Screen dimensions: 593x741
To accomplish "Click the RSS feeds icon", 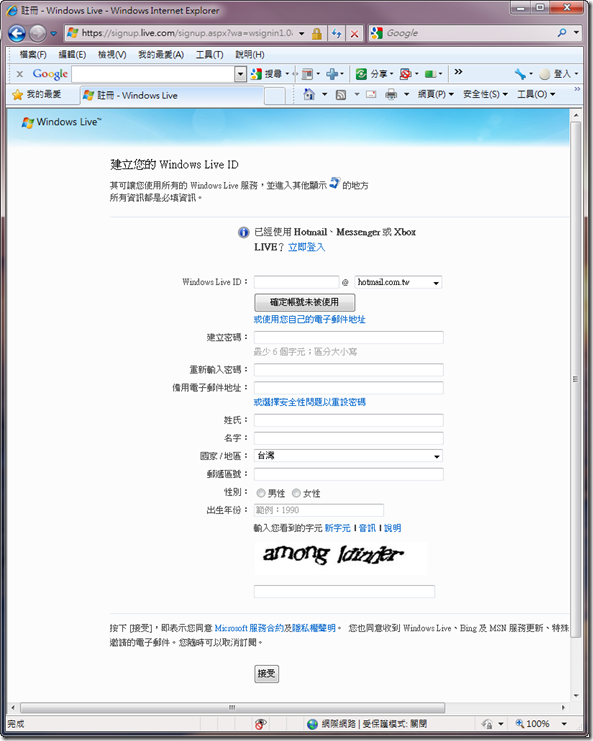I will (x=341, y=95).
